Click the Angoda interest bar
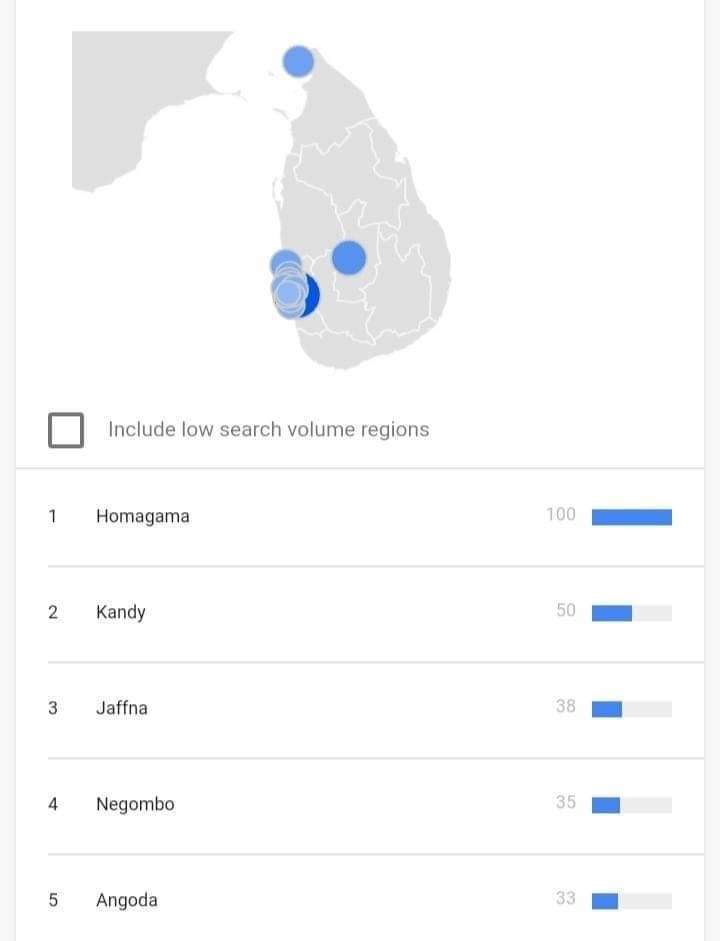Image resolution: width=720 pixels, height=941 pixels. click(x=632, y=901)
